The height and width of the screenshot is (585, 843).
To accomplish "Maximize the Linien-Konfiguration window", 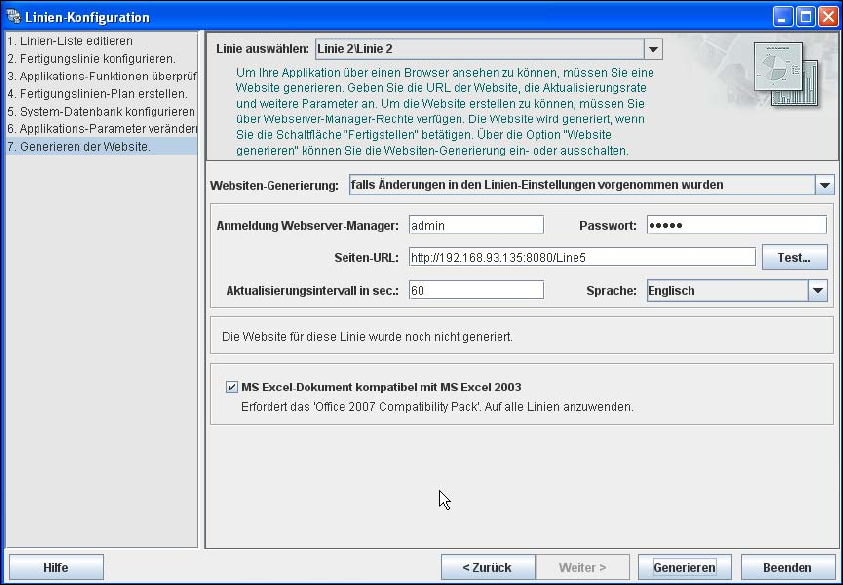I will coord(805,17).
